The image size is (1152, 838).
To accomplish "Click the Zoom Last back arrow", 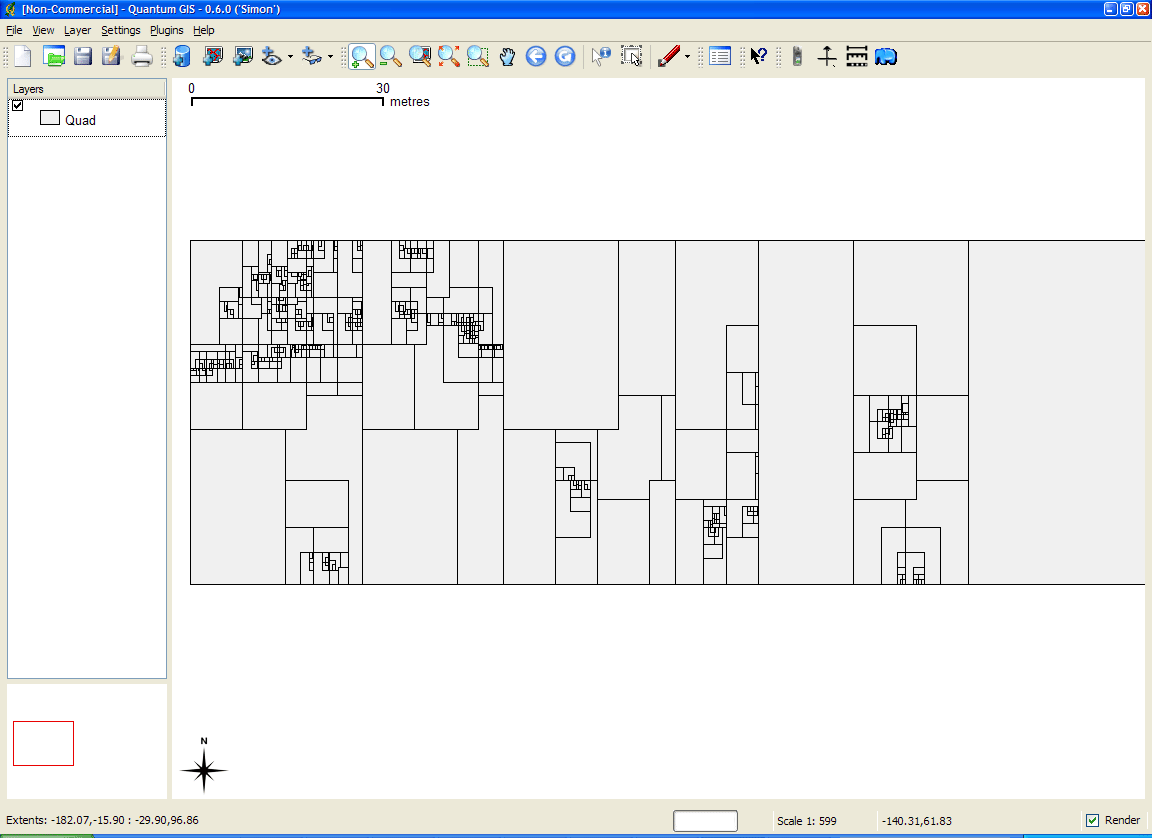I will tap(536, 57).
